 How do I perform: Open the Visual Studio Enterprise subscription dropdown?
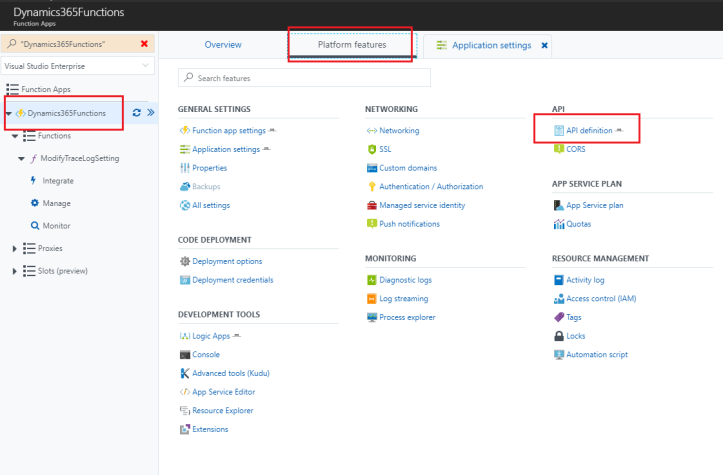tap(78, 66)
